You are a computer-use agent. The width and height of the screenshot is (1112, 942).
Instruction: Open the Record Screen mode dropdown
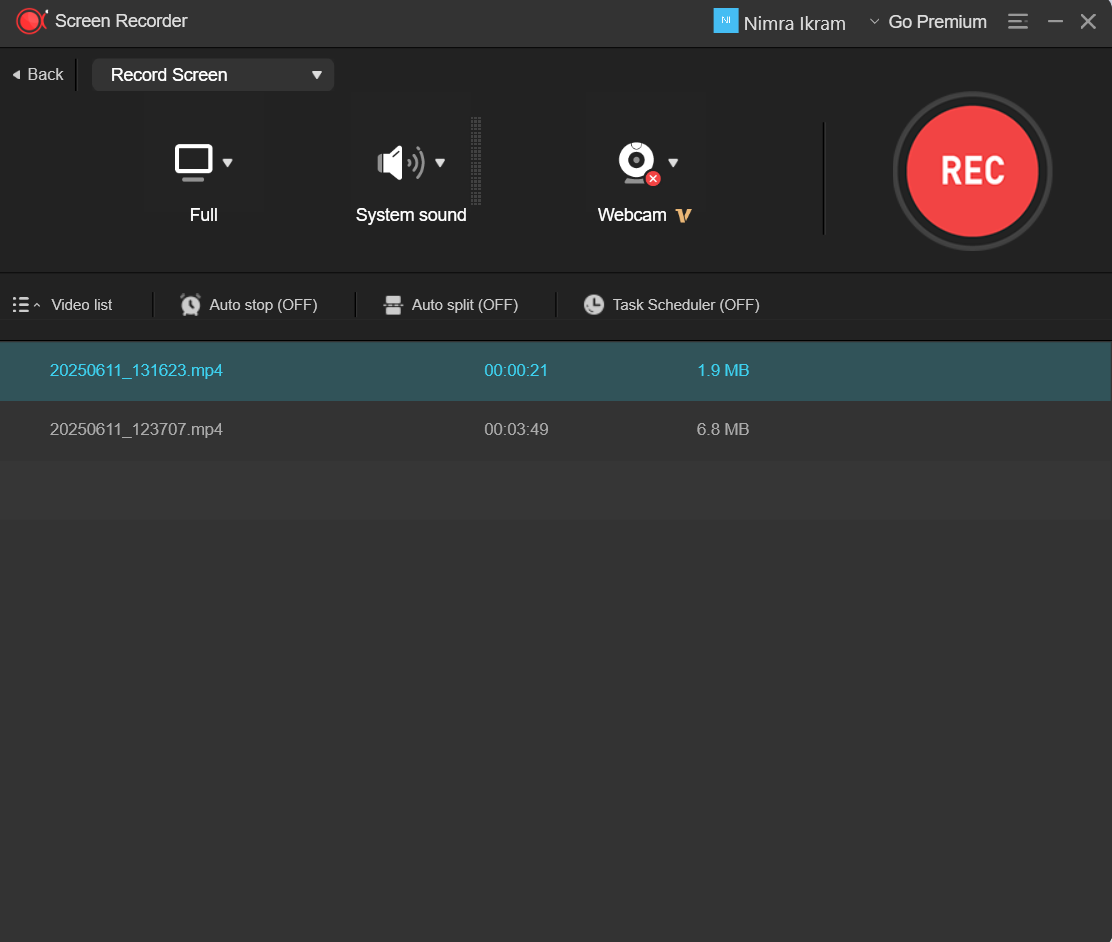[213, 75]
